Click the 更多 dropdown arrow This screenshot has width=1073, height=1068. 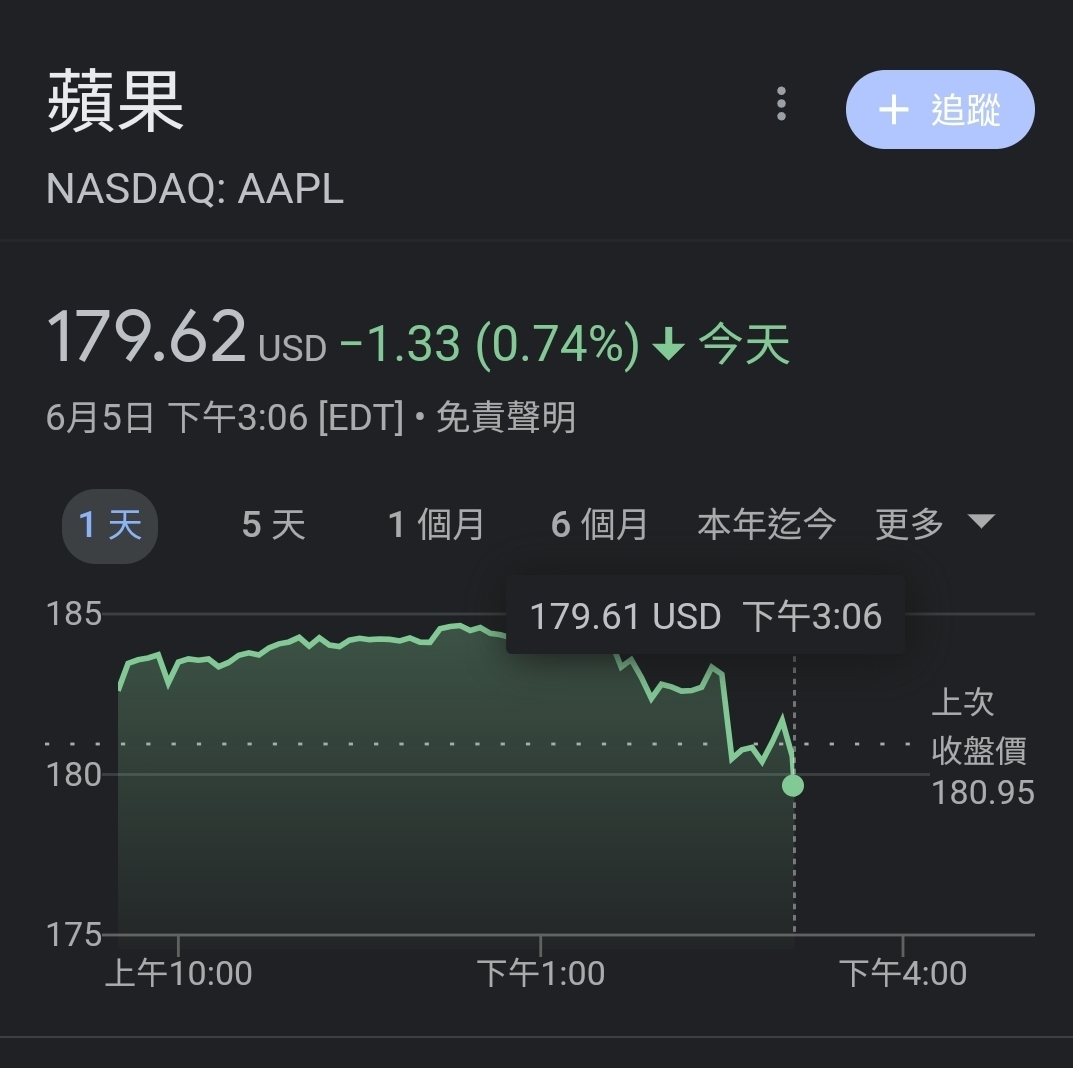[x=981, y=522]
